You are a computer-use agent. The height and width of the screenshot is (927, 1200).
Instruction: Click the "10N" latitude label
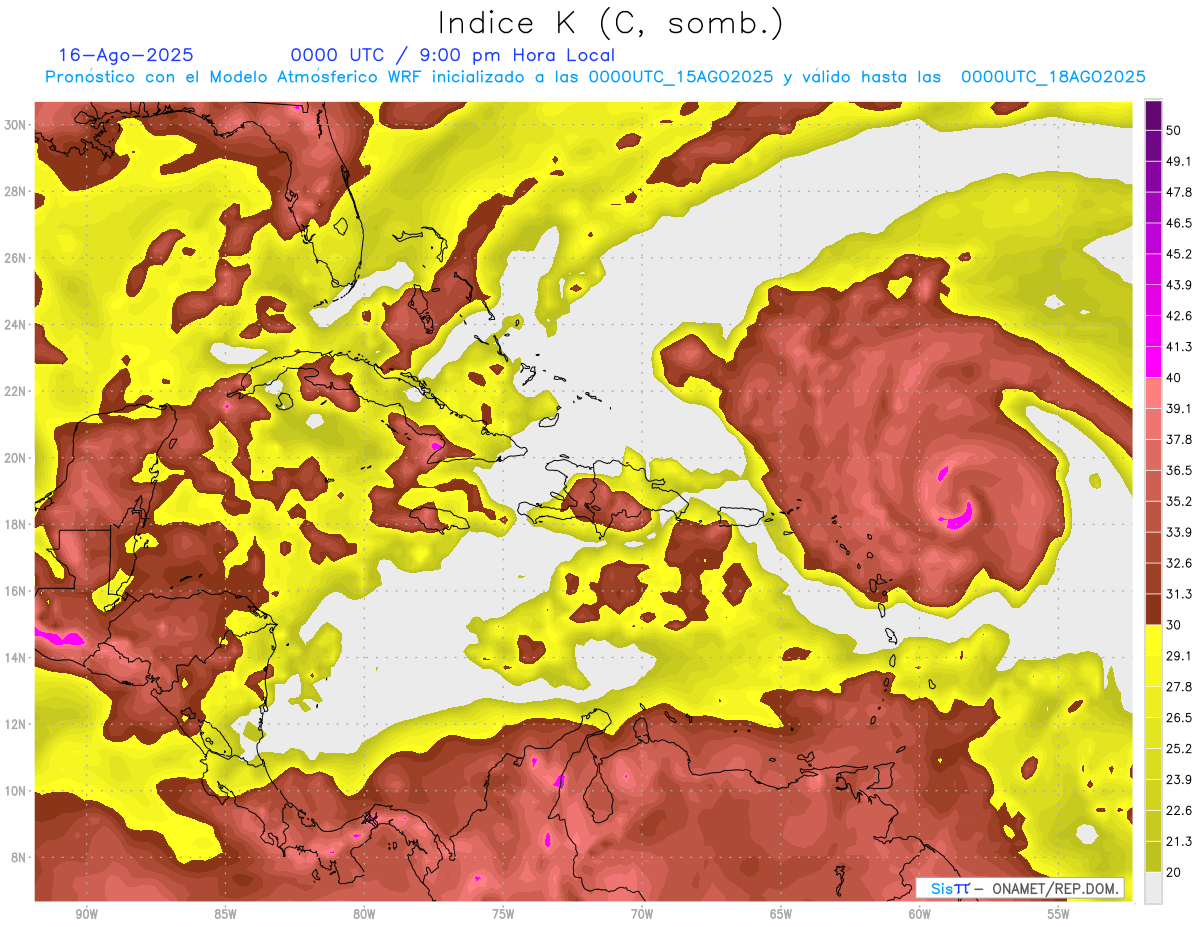pos(16,790)
